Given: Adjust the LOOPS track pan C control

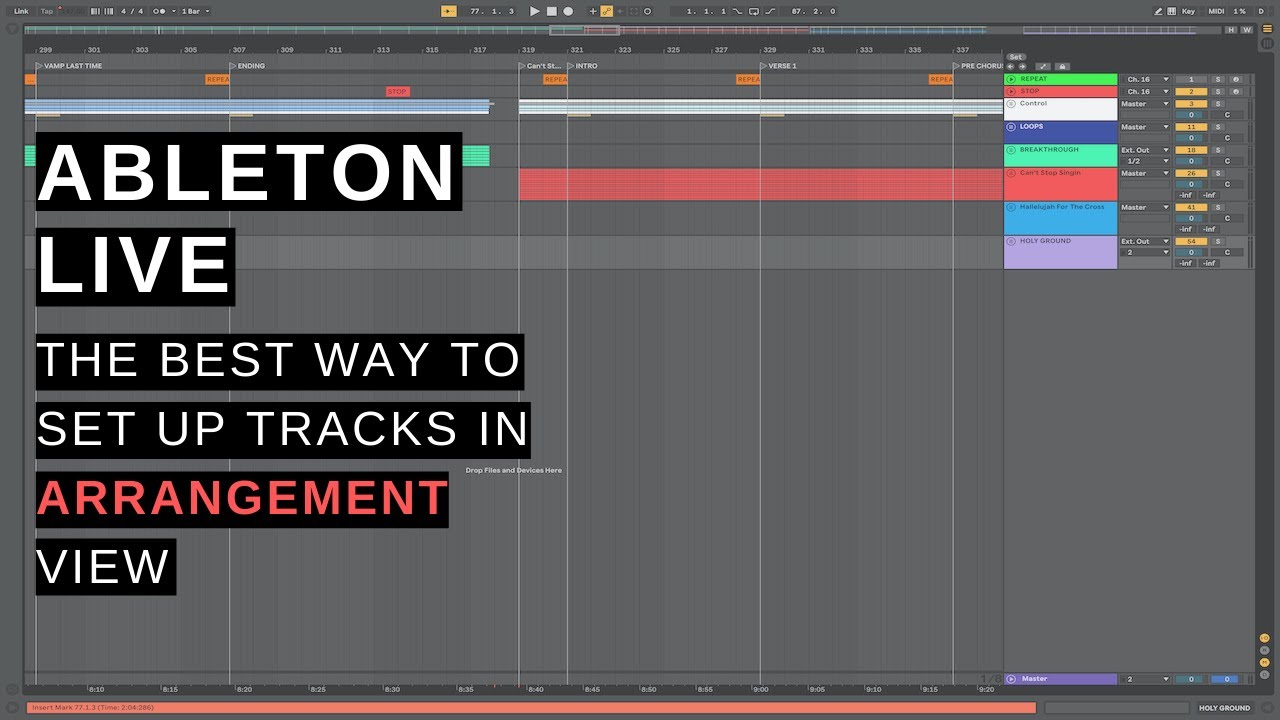Looking at the screenshot, I should [1227, 138].
